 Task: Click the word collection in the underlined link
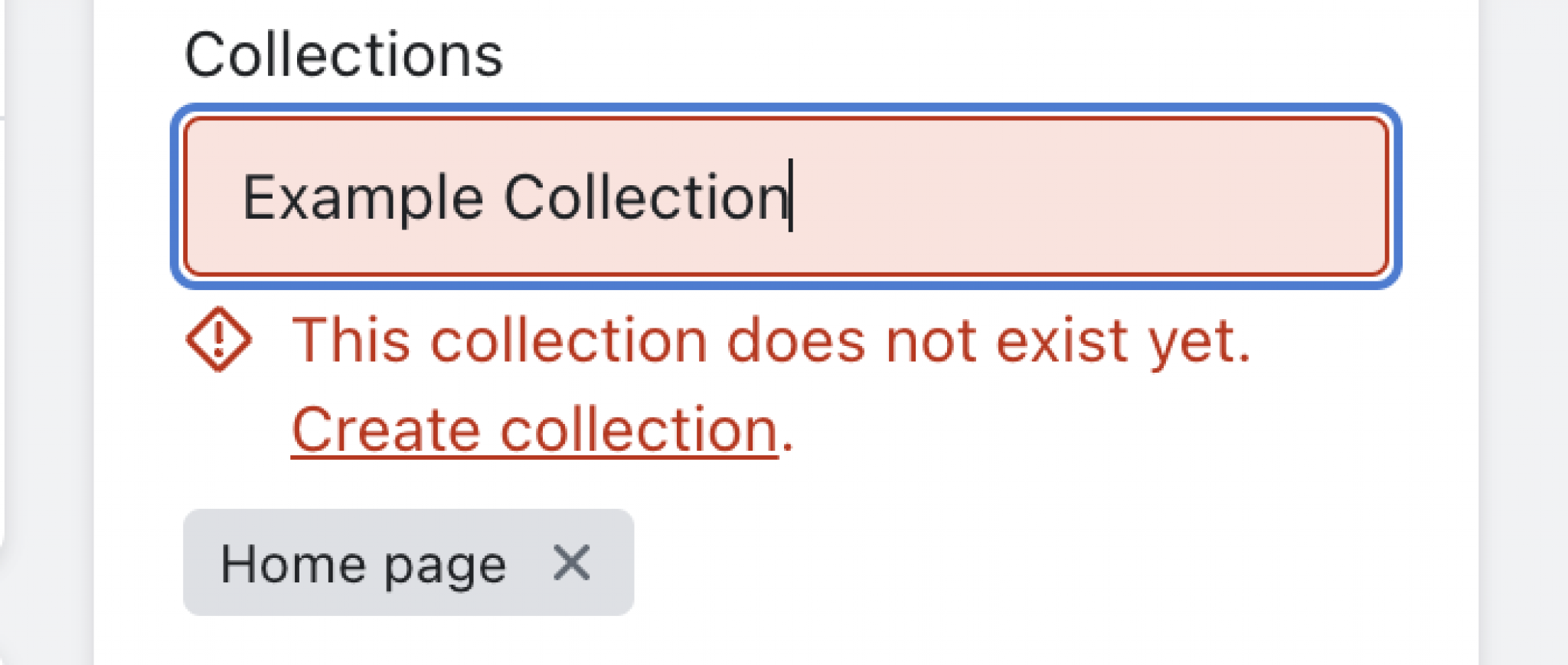[x=639, y=430]
